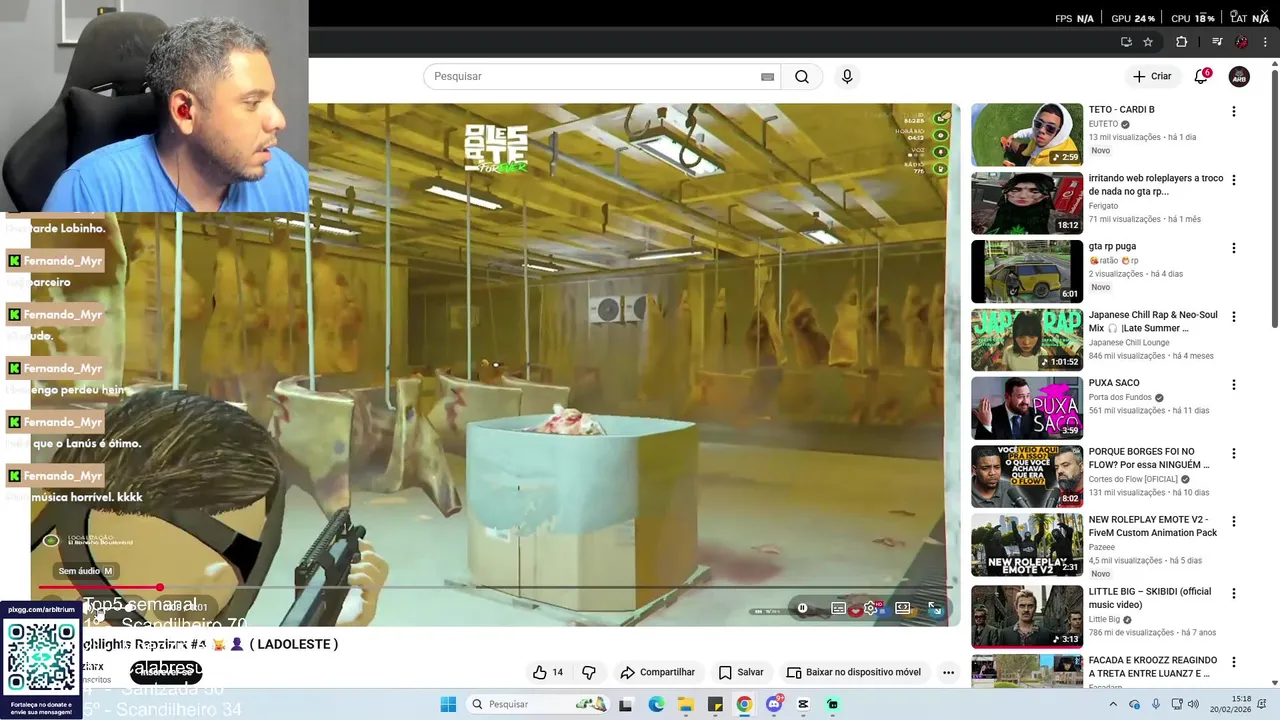Open options for NEW ROLEPLAY EMOTE V2
The width and height of the screenshot is (1280, 720).
coord(1233,522)
